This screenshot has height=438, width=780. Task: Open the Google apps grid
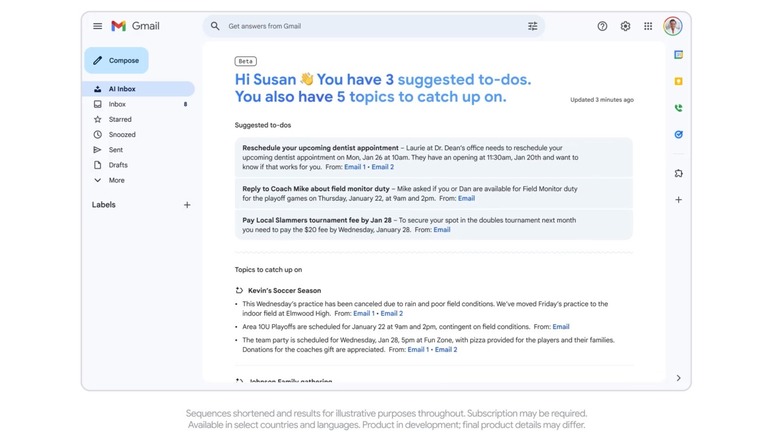[x=648, y=26]
